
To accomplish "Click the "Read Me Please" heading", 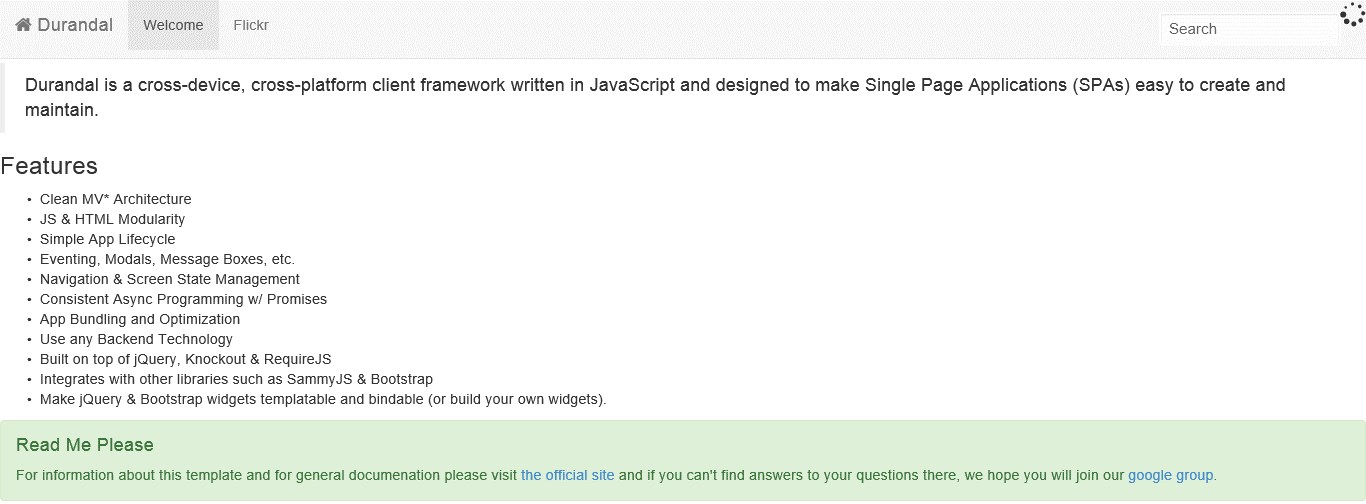I will [x=85, y=445].
